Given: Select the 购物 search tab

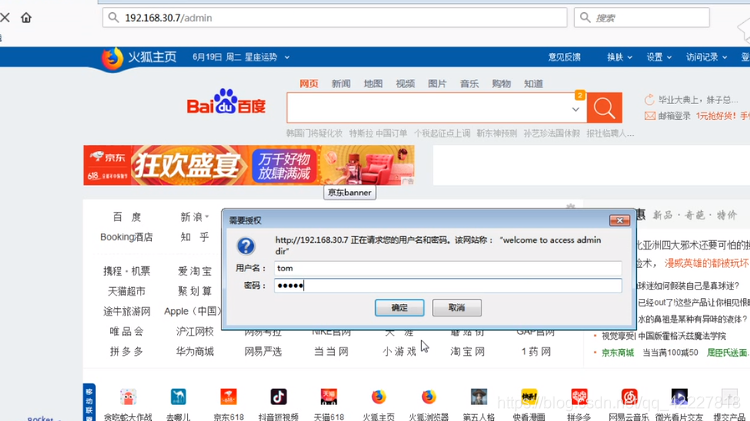Looking at the screenshot, I should 501,84.
